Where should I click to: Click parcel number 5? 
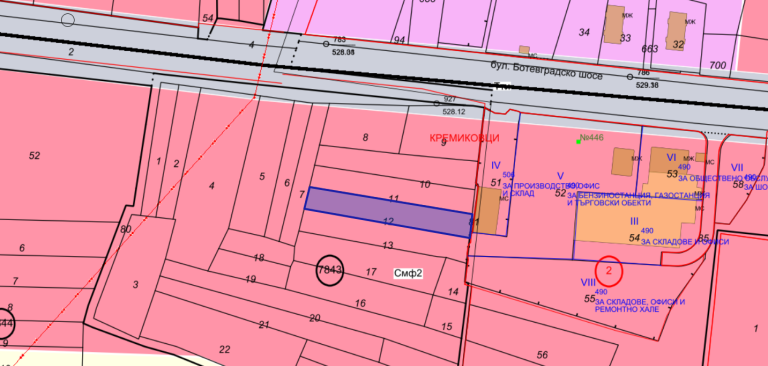pos(262,176)
